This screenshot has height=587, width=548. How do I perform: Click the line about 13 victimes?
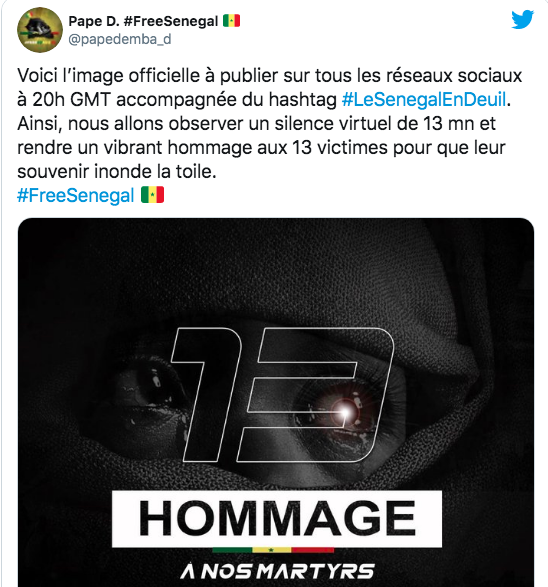click(261, 147)
